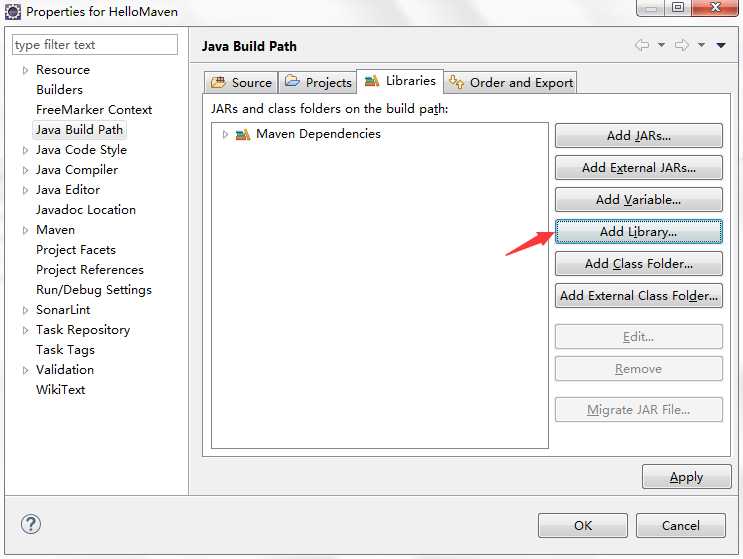Image resolution: width=743 pixels, height=559 pixels.
Task: Close the Properties dialog window
Action: (x=716, y=8)
